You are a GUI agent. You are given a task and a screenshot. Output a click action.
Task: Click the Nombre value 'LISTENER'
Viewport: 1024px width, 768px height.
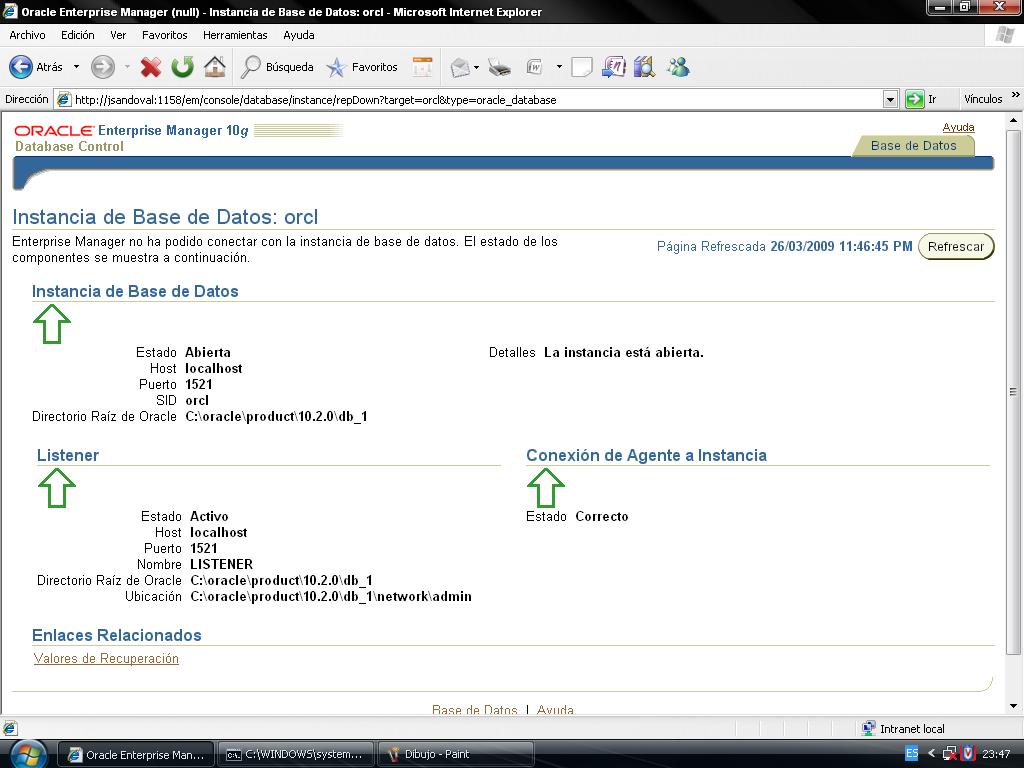pyautogui.click(x=221, y=564)
